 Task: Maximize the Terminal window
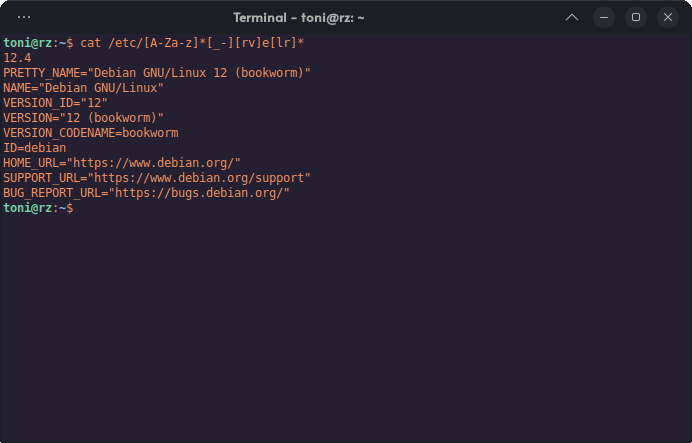pyautogui.click(x=636, y=17)
